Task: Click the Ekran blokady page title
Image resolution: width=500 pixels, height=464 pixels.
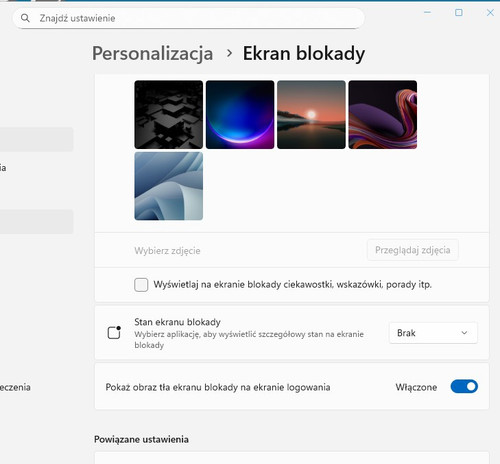Action: 304,53
